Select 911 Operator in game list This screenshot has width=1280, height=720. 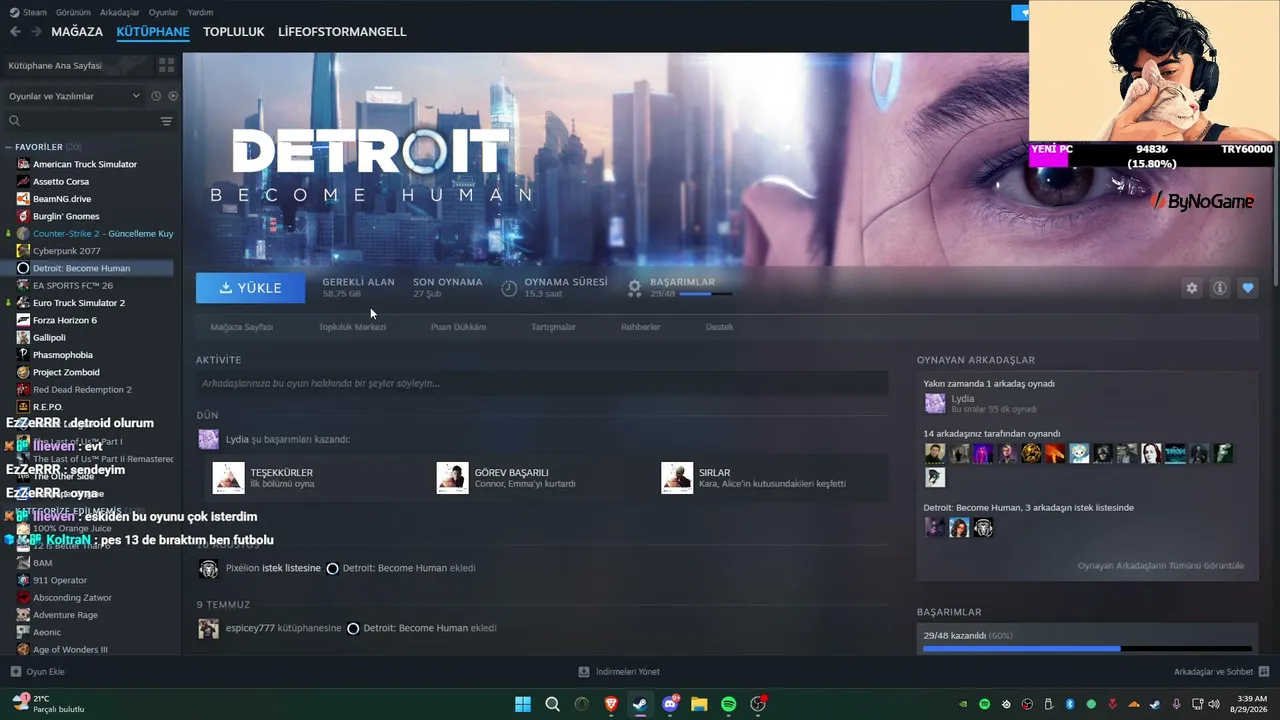[60, 580]
